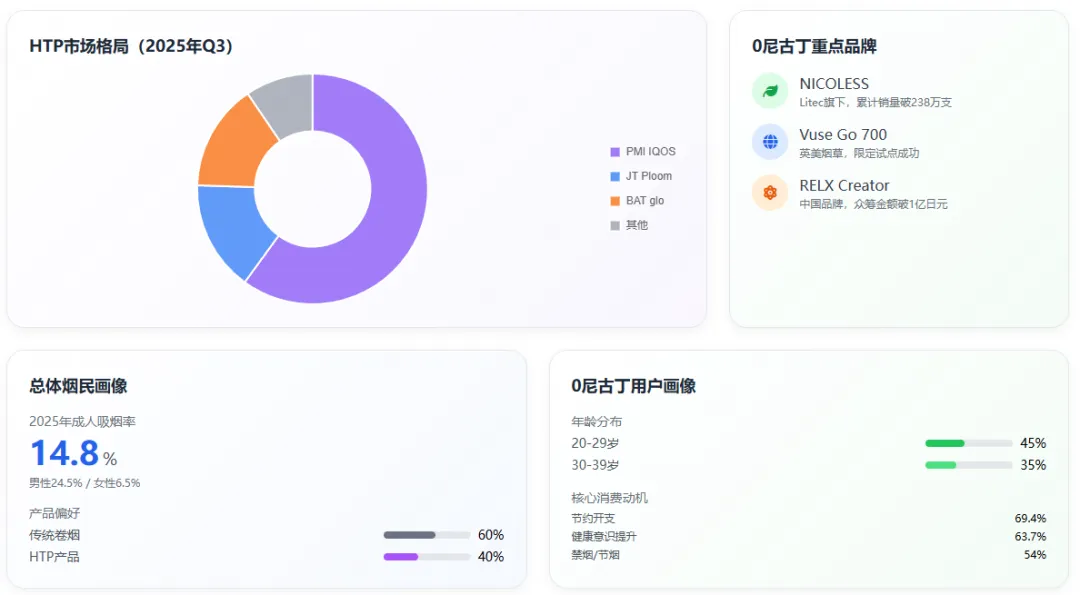Image resolution: width=1080 pixels, height=595 pixels.
Task: Toggle the PMI IQOS legend swatch
Action: coord(615,152)
